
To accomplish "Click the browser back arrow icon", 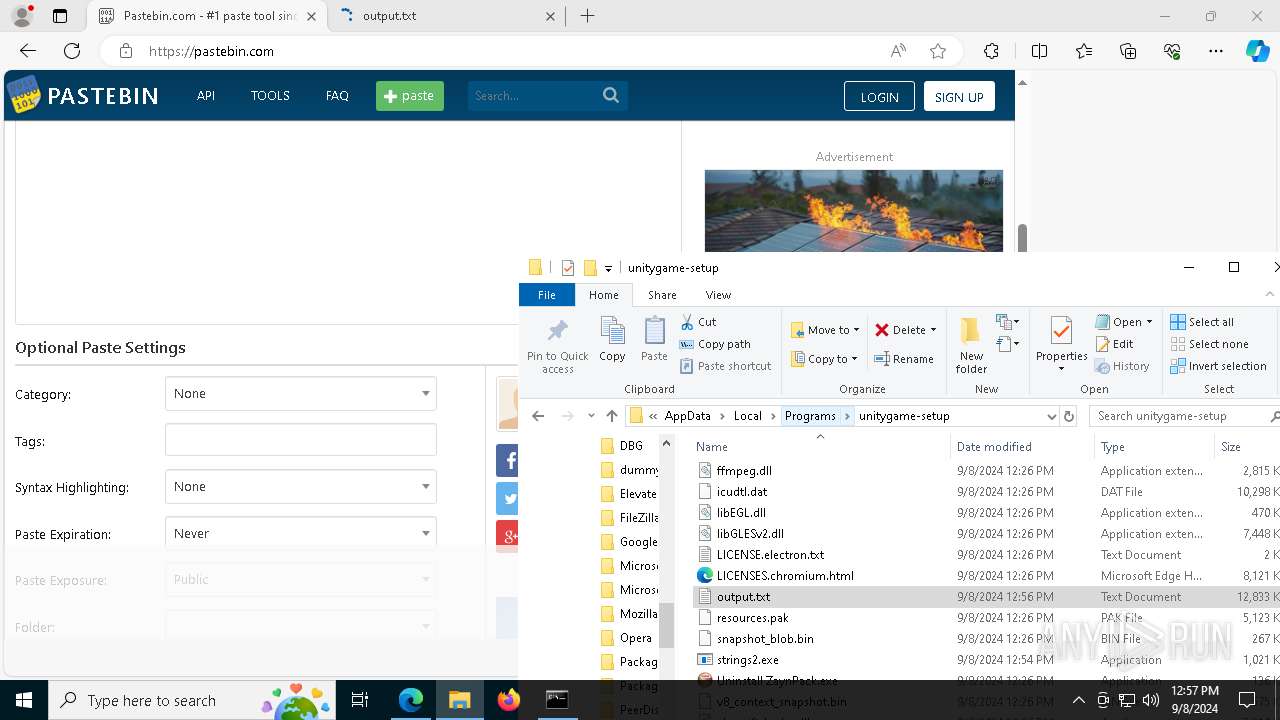I will point(28,51).
